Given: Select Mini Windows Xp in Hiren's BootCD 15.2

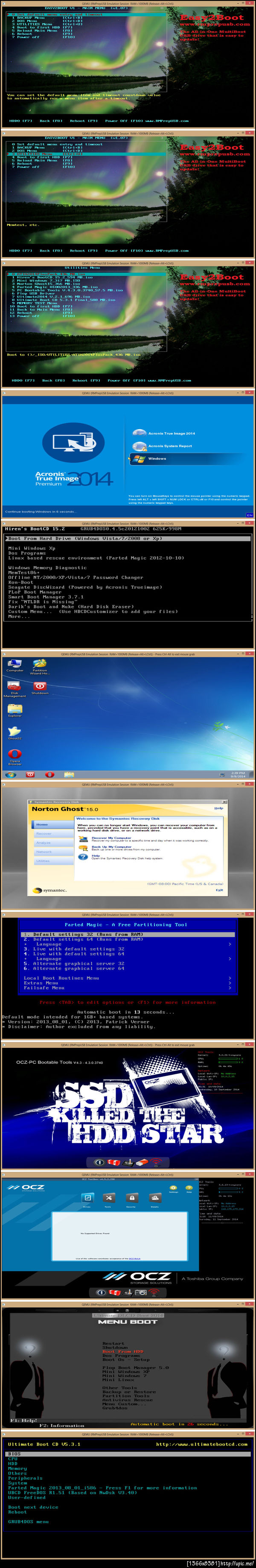Looking at the screenshot, I should (x=32, y=548).
